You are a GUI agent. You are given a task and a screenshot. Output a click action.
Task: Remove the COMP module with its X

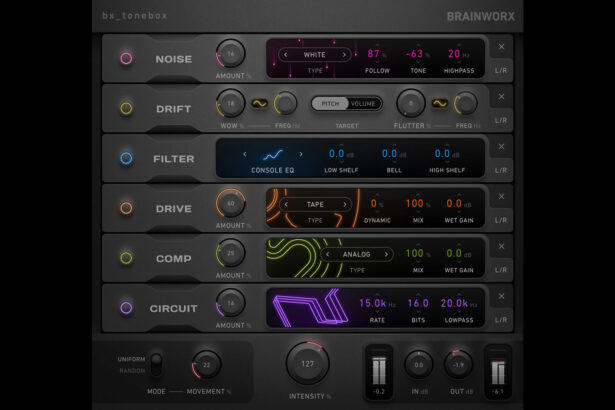tap(501, 246)
